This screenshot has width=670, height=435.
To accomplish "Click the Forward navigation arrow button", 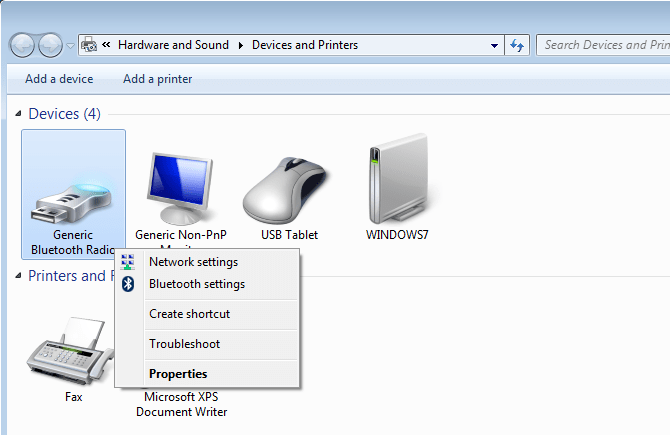I will [x=49, y=45].
